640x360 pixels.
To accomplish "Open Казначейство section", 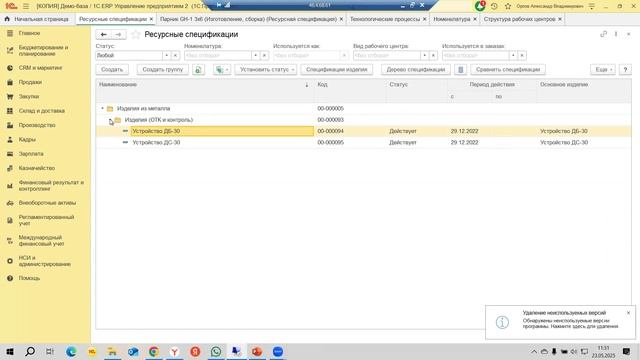I will coord(36,168).
